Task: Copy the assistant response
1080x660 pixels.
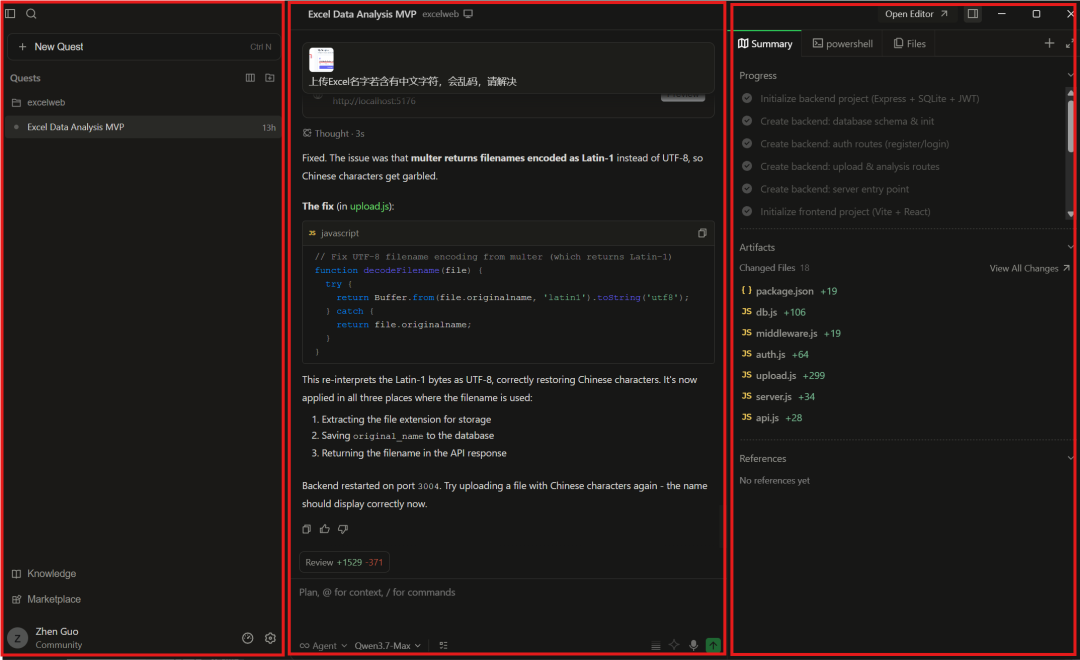Action: pyautogui.click(x=307, y=529)
